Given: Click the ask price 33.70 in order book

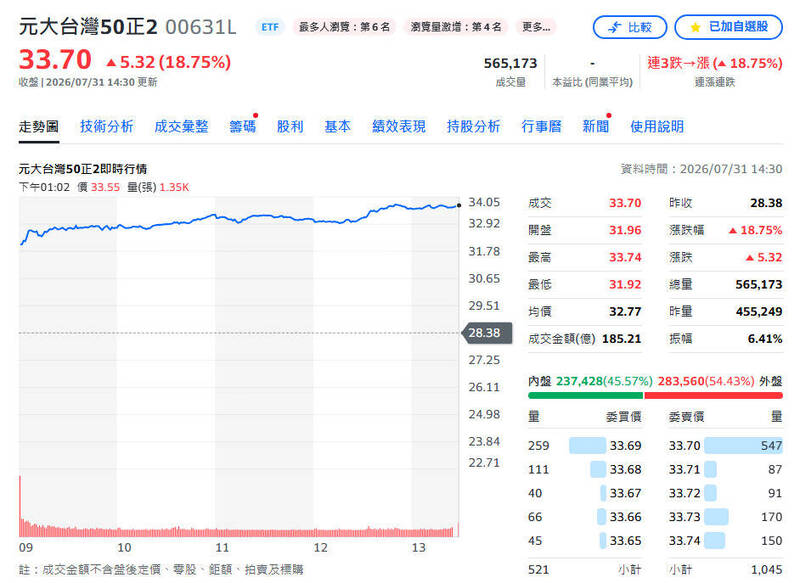Looking at the screenshot, I should [685, 445].
